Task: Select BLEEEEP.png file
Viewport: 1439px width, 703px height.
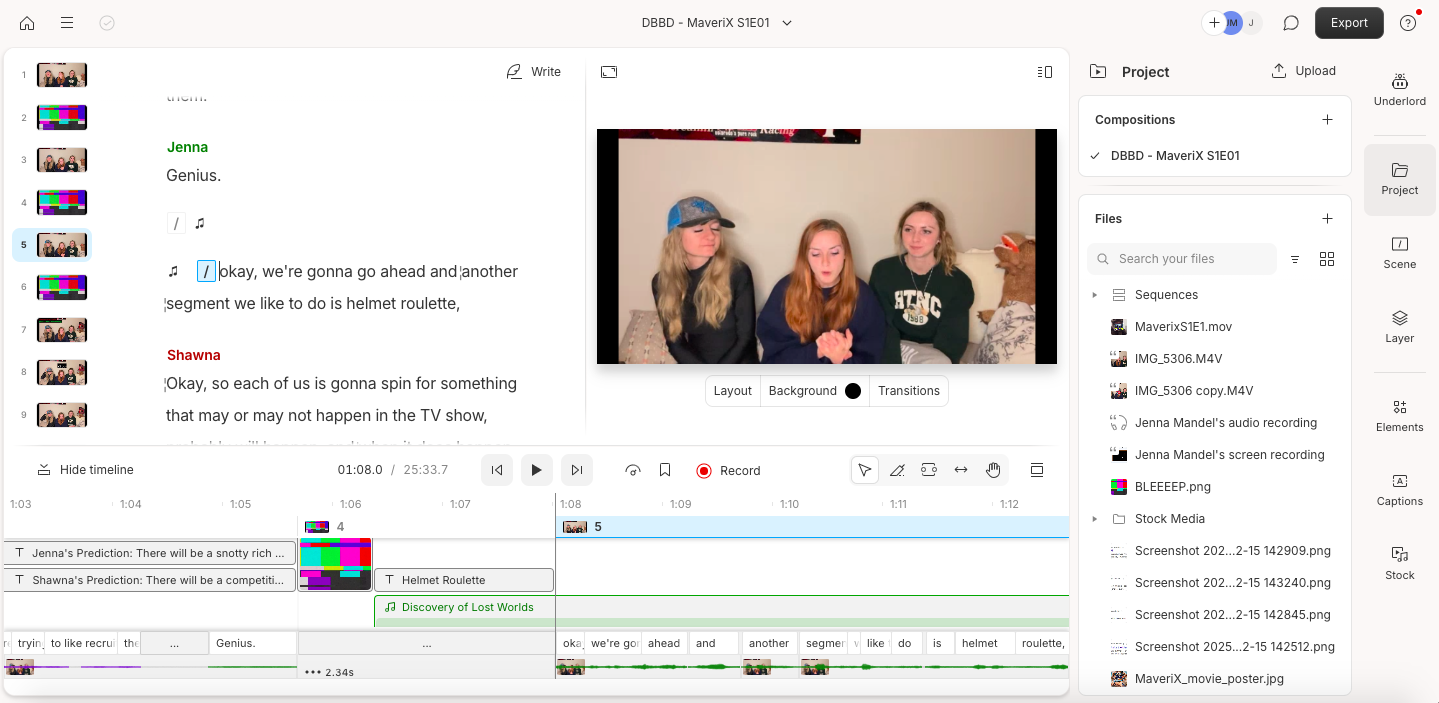Action: pos(1172,487)
